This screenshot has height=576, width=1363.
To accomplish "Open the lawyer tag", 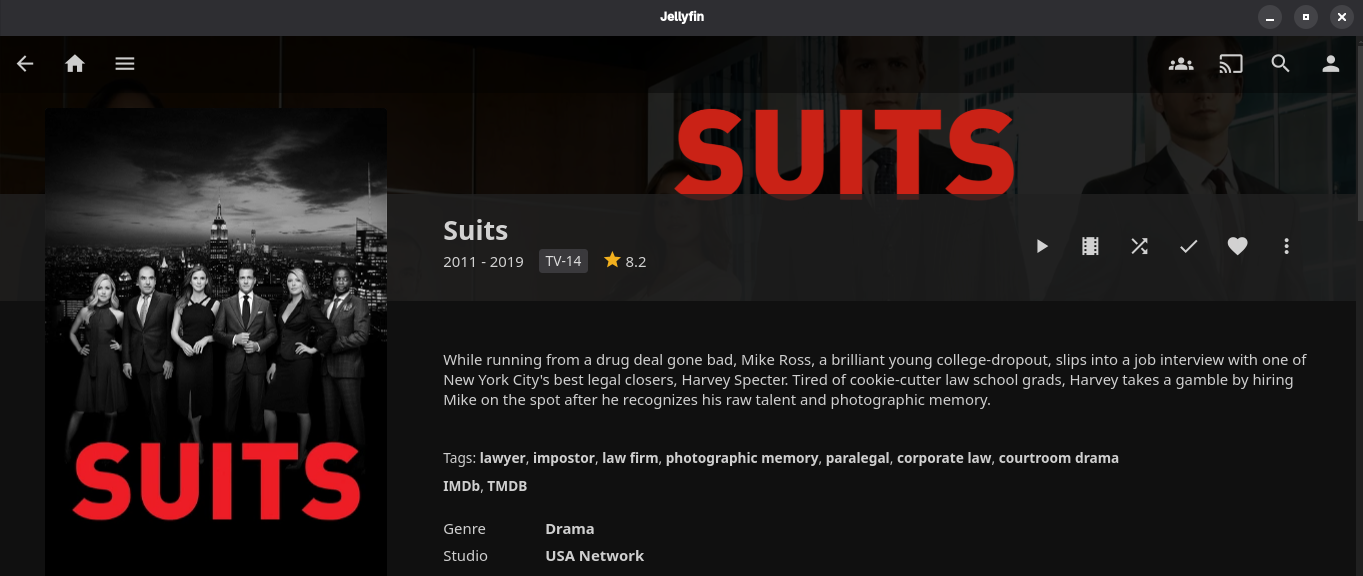I will [502, 458].
